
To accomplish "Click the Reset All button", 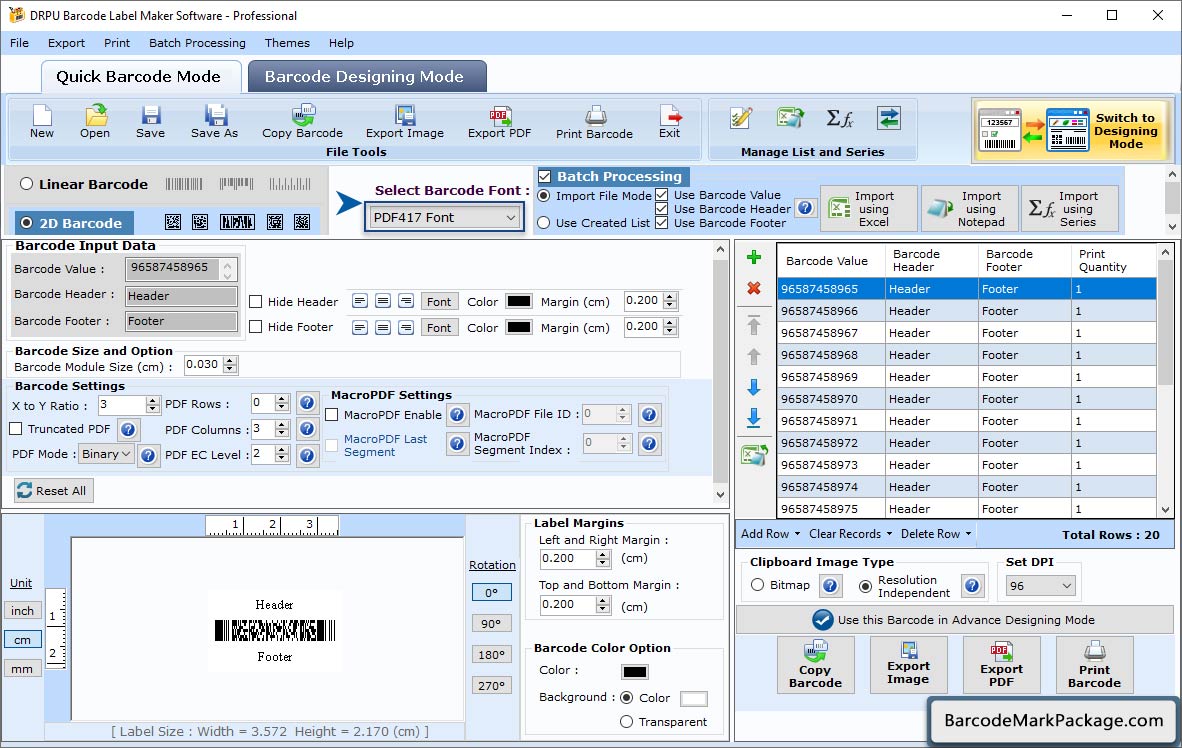I will click(53, 491).
